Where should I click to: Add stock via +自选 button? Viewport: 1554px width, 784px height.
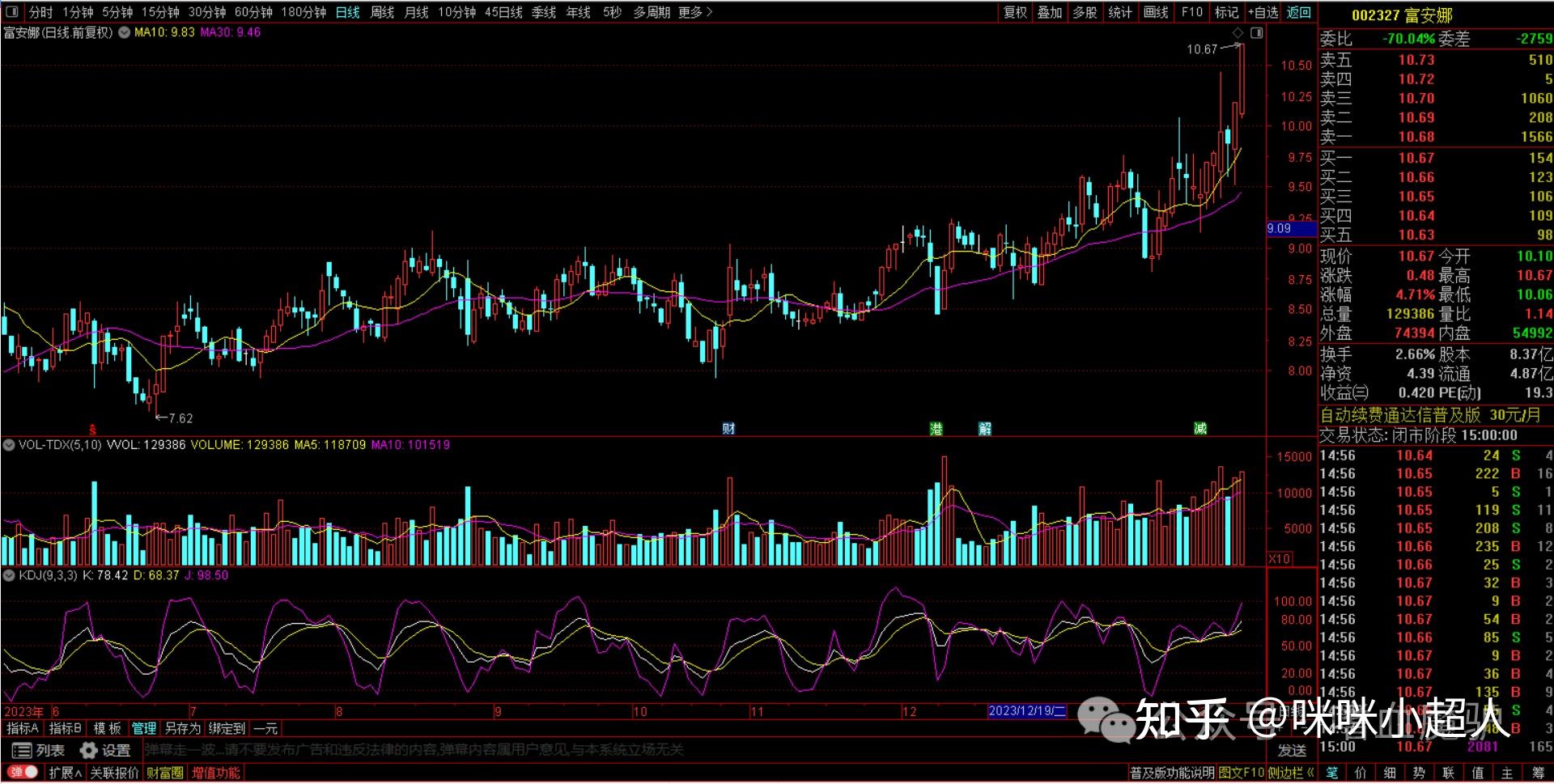1263,12
